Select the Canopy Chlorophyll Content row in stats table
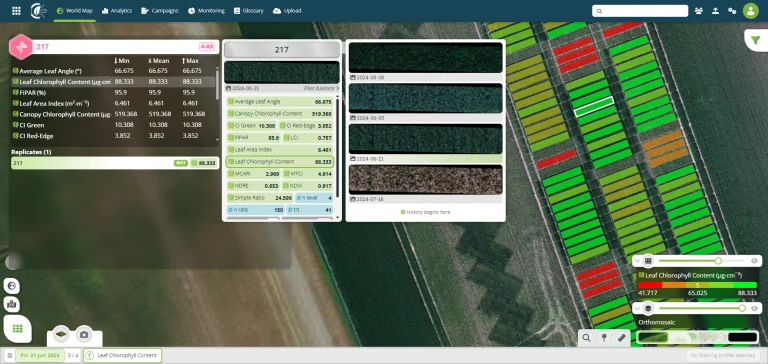Viewport: 768px width, 364px height. click(114, 114)
